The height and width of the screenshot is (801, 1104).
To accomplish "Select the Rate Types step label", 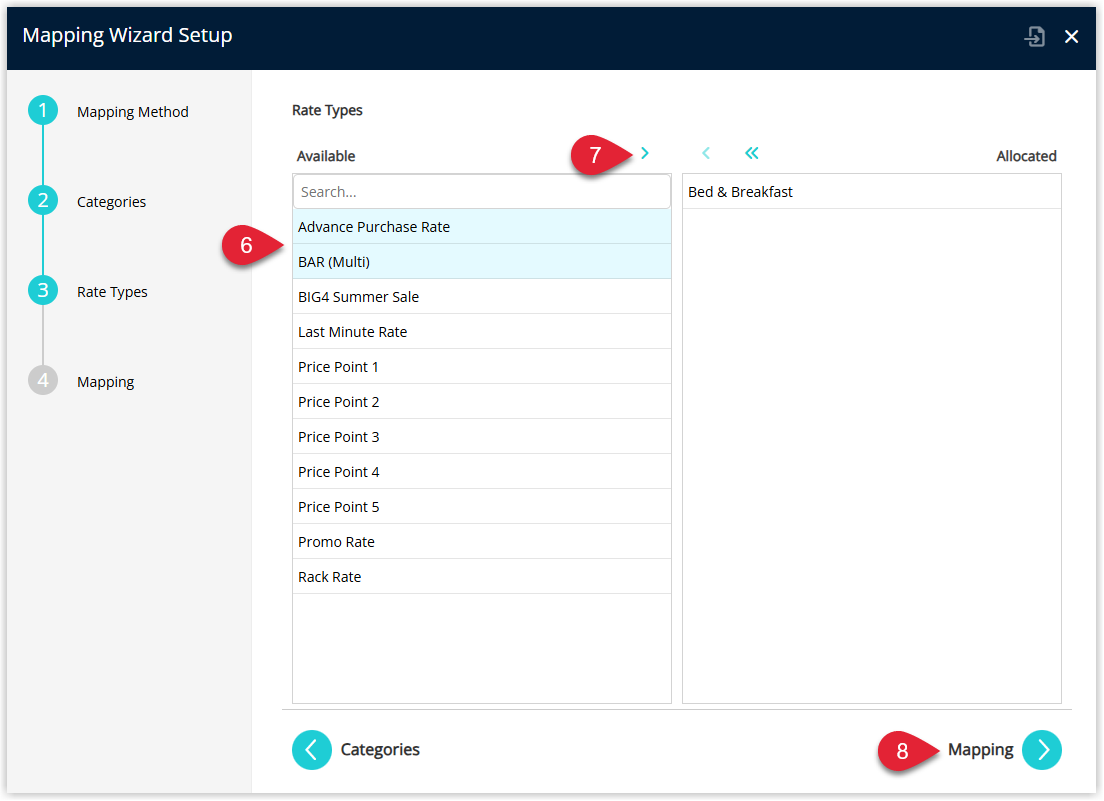I will point(112,292).
